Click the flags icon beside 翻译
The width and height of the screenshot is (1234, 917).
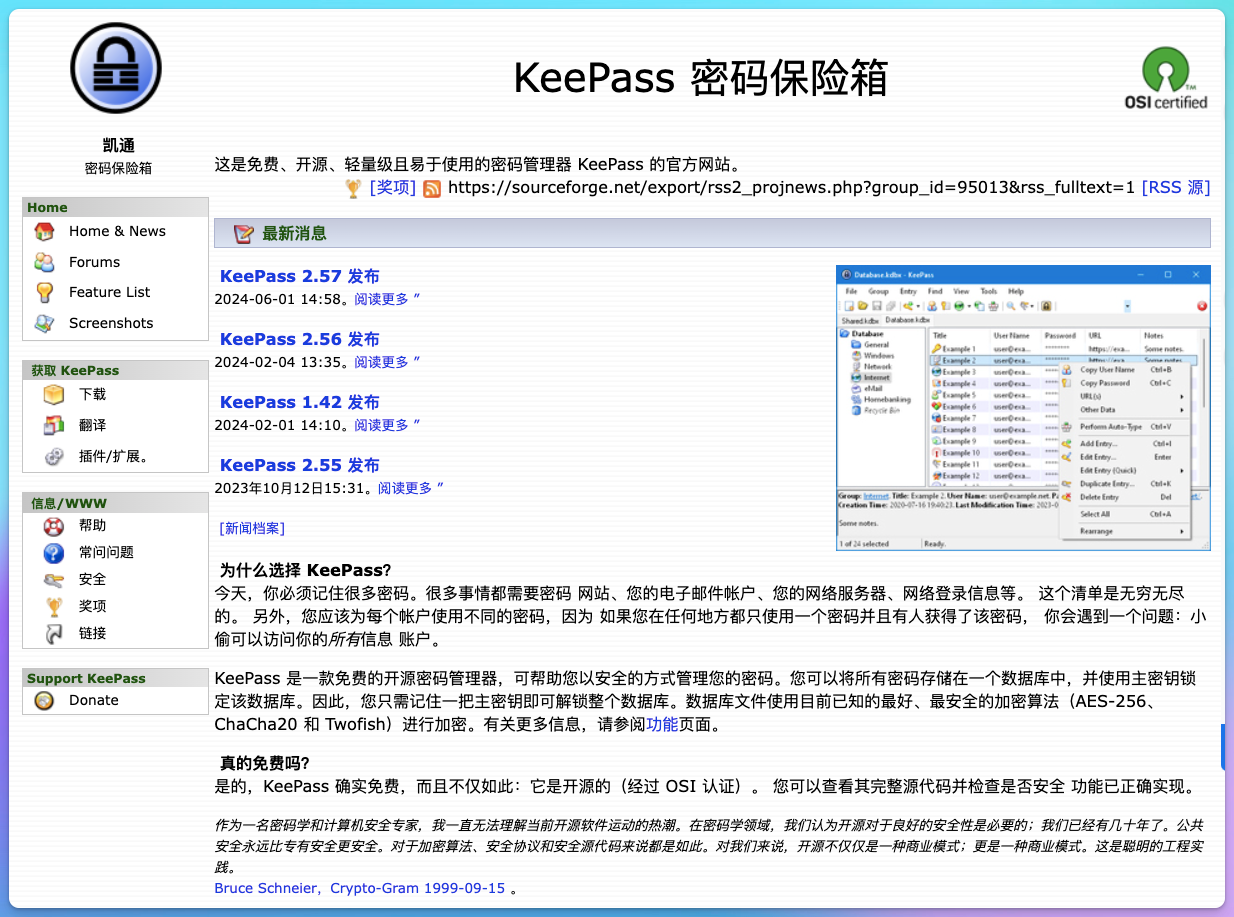54,425
